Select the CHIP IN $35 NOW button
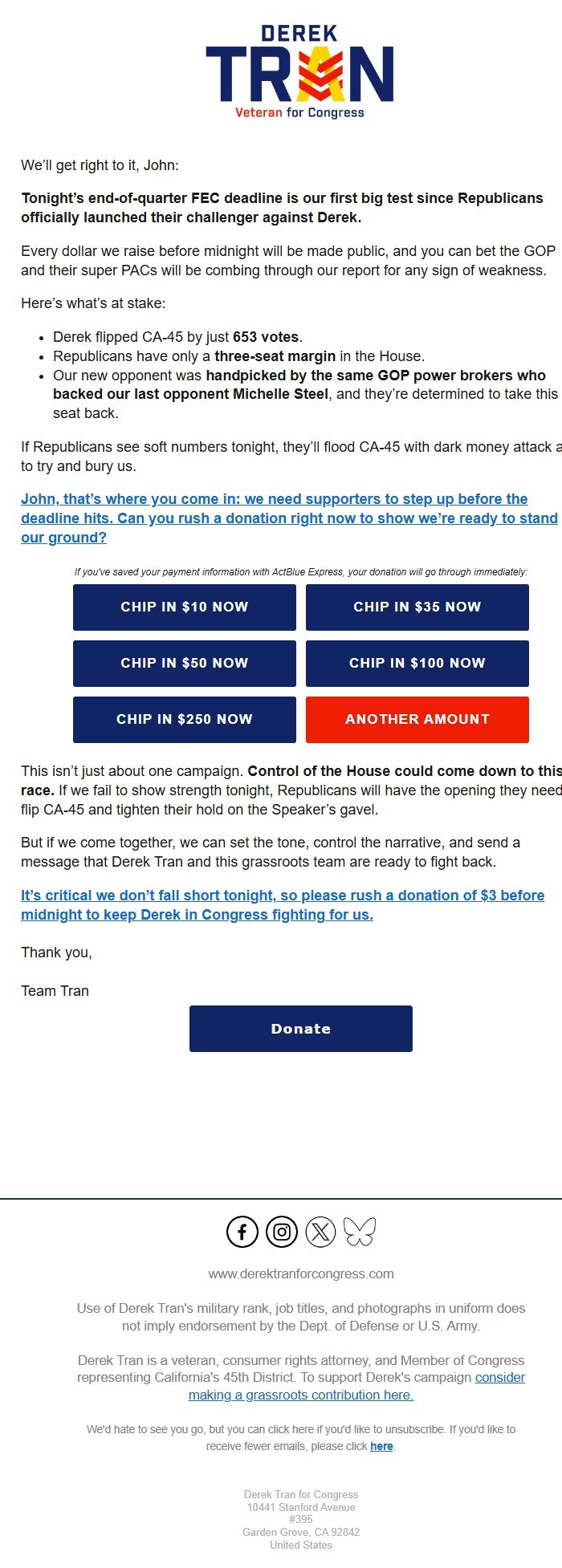This screenshot has width=562, height=1568. pyautogui.click(x=417, y=607)
